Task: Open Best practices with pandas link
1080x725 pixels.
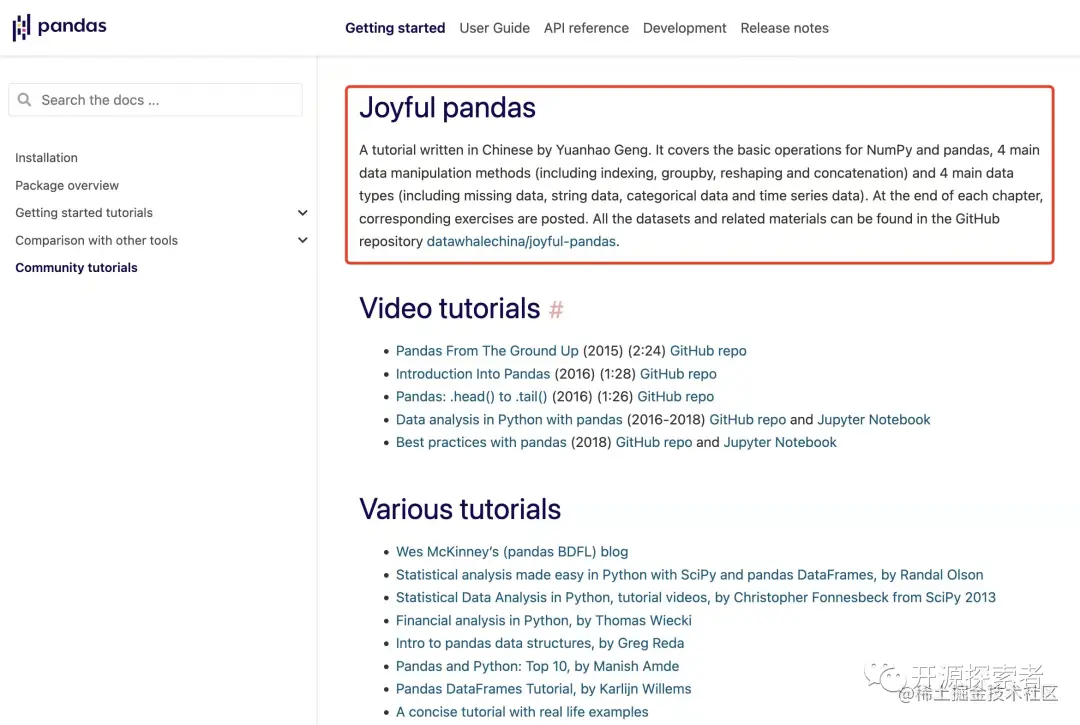Action: 481,442
